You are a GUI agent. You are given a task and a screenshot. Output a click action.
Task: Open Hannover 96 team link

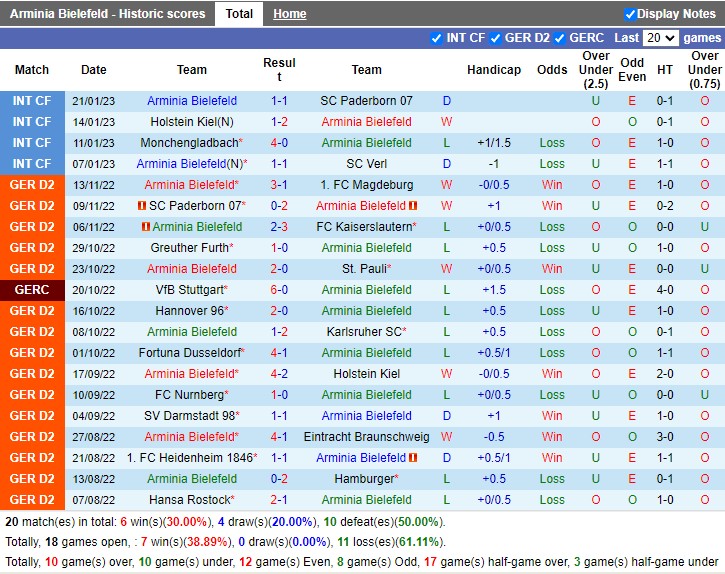click(190, 311)
